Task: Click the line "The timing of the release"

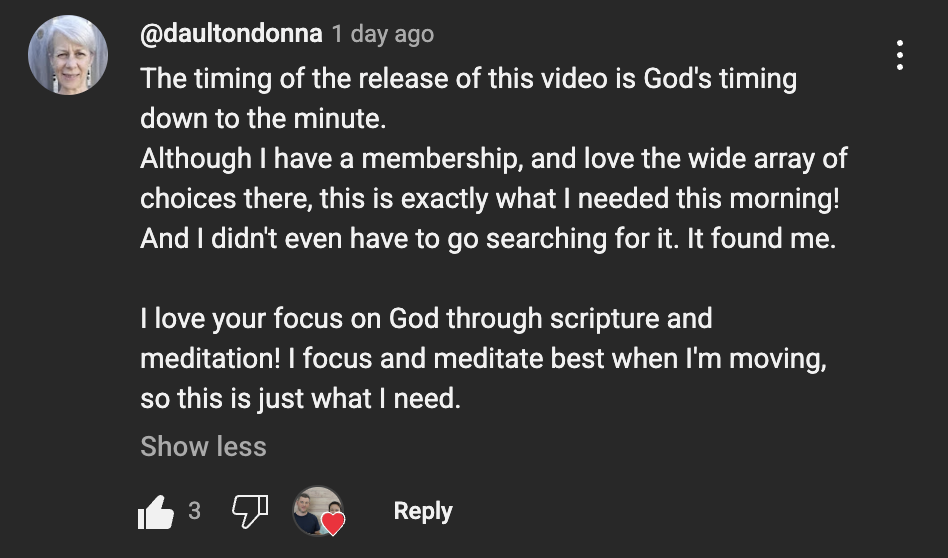Action: pos(468,78)
